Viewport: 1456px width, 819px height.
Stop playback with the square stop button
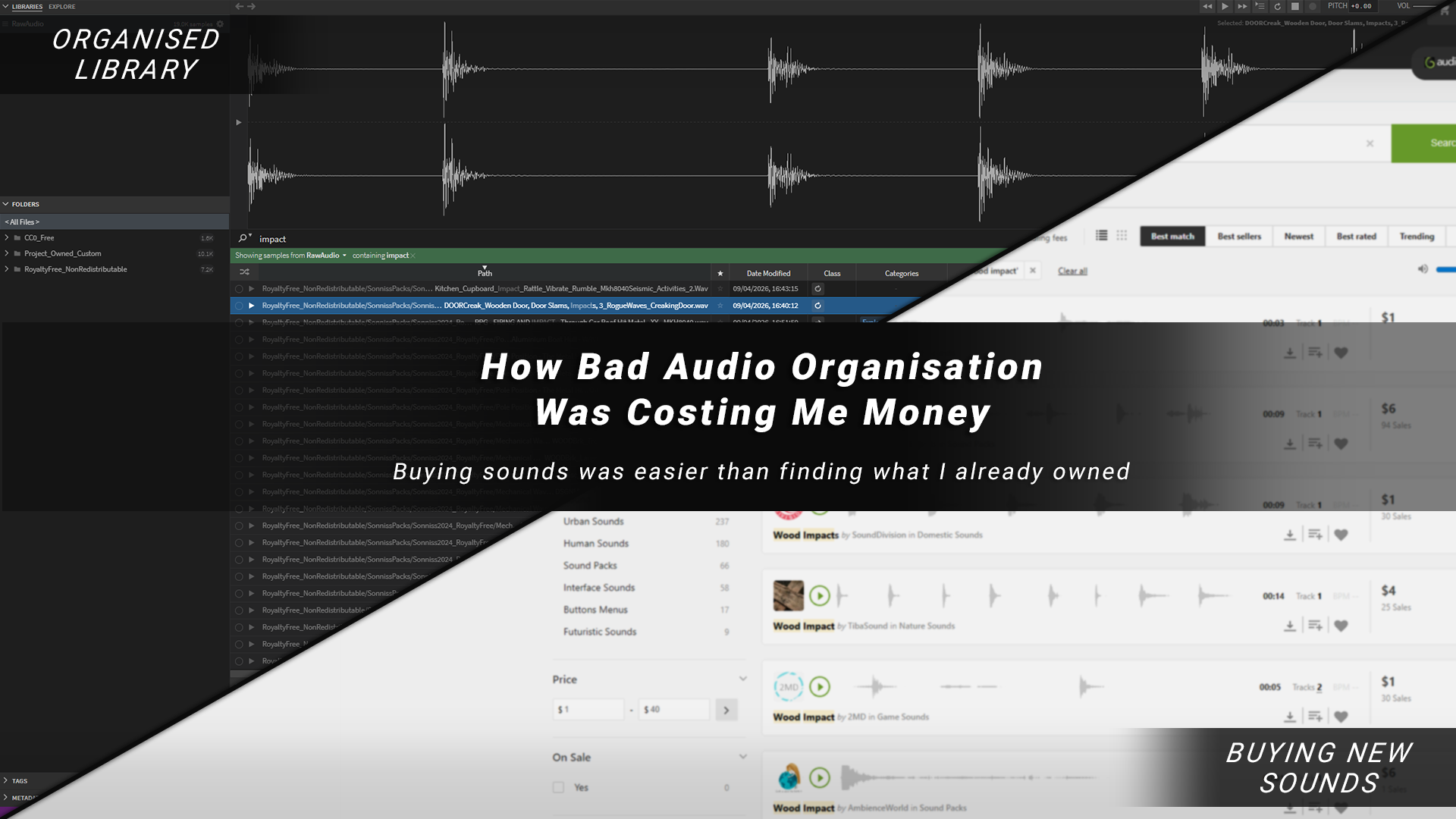click(1295, 6)
